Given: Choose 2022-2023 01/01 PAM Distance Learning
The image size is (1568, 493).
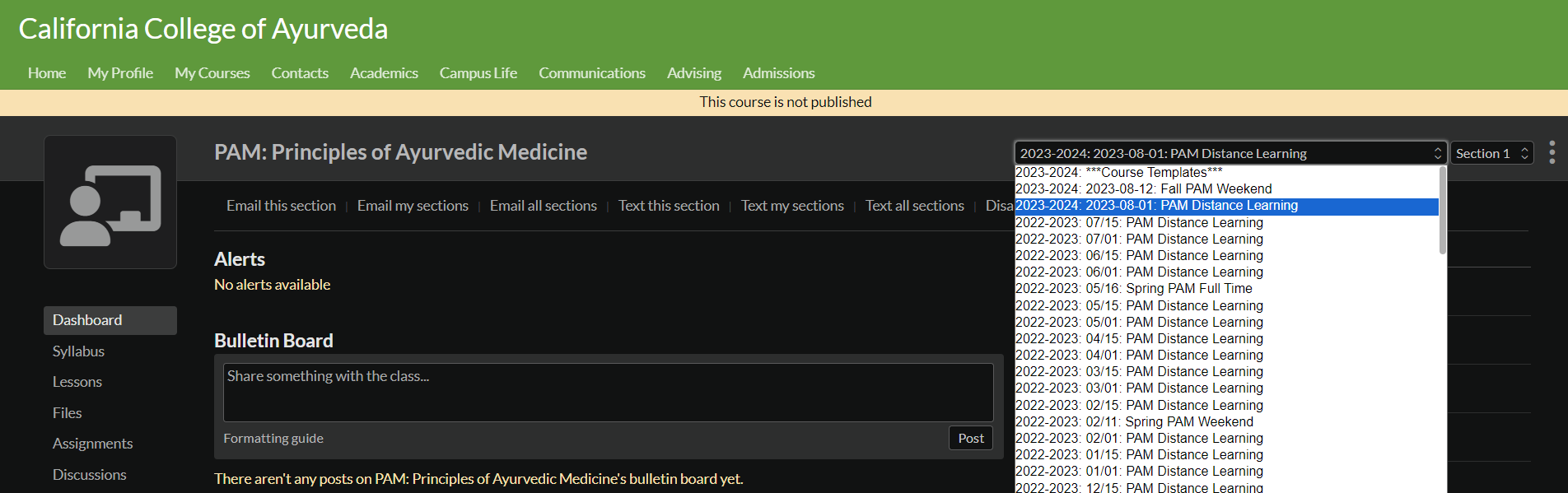Looking at the screenshot, I should tap(1227, 471).
